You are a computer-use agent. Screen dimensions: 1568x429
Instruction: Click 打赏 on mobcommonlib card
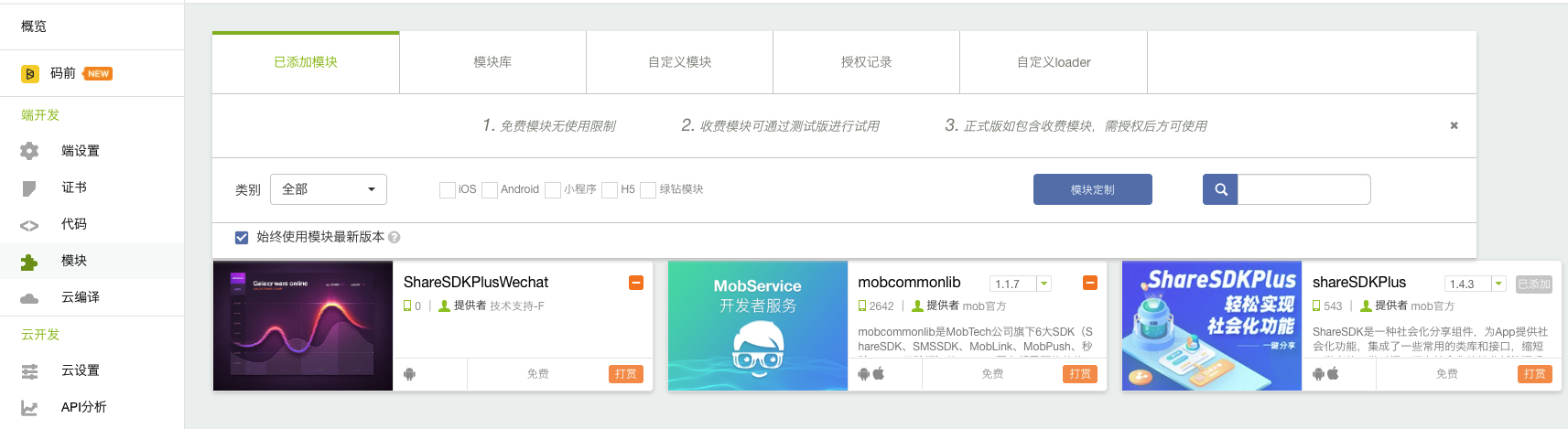[x=1080, y=374]
